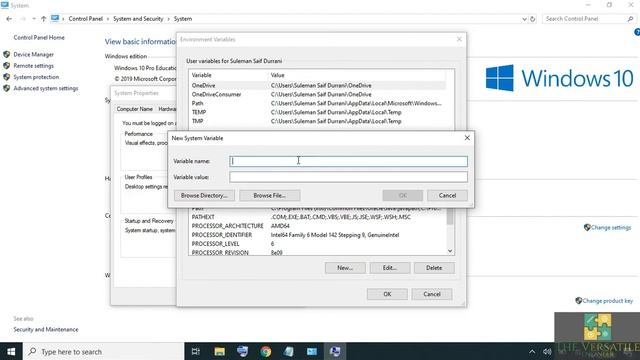Click the Browse Directory button

pyautogui.click(x=204, y=196)
